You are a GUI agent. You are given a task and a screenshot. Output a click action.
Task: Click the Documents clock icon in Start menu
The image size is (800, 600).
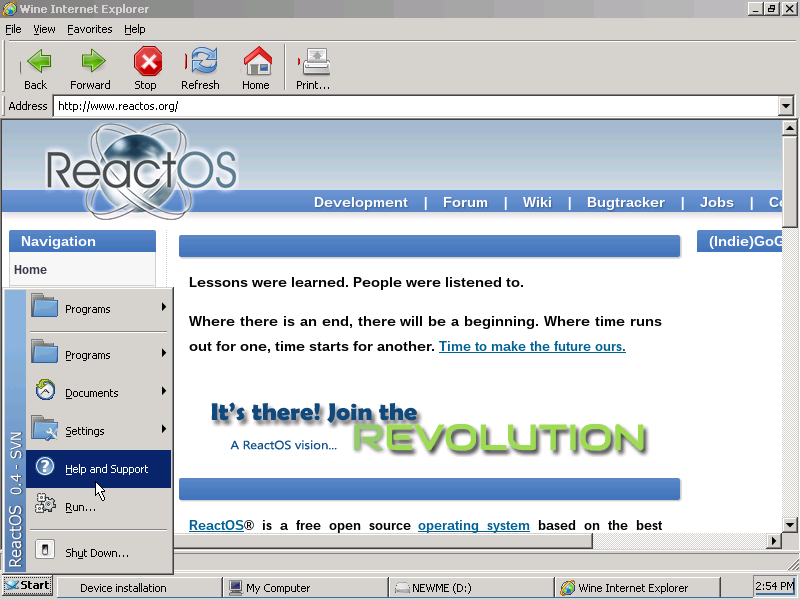coord(45,390)
